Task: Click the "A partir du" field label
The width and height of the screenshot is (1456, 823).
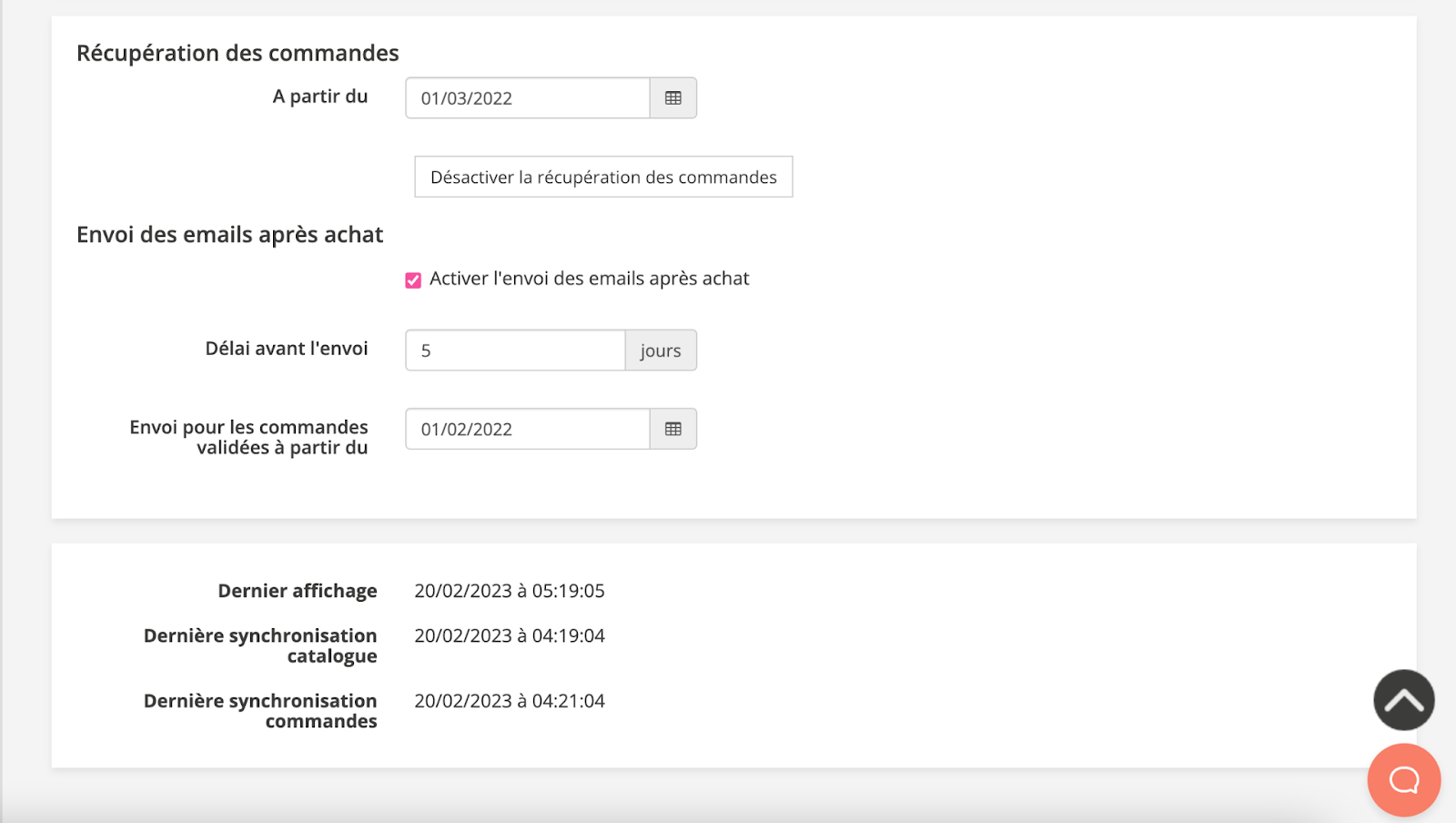Action: (319, 97)
